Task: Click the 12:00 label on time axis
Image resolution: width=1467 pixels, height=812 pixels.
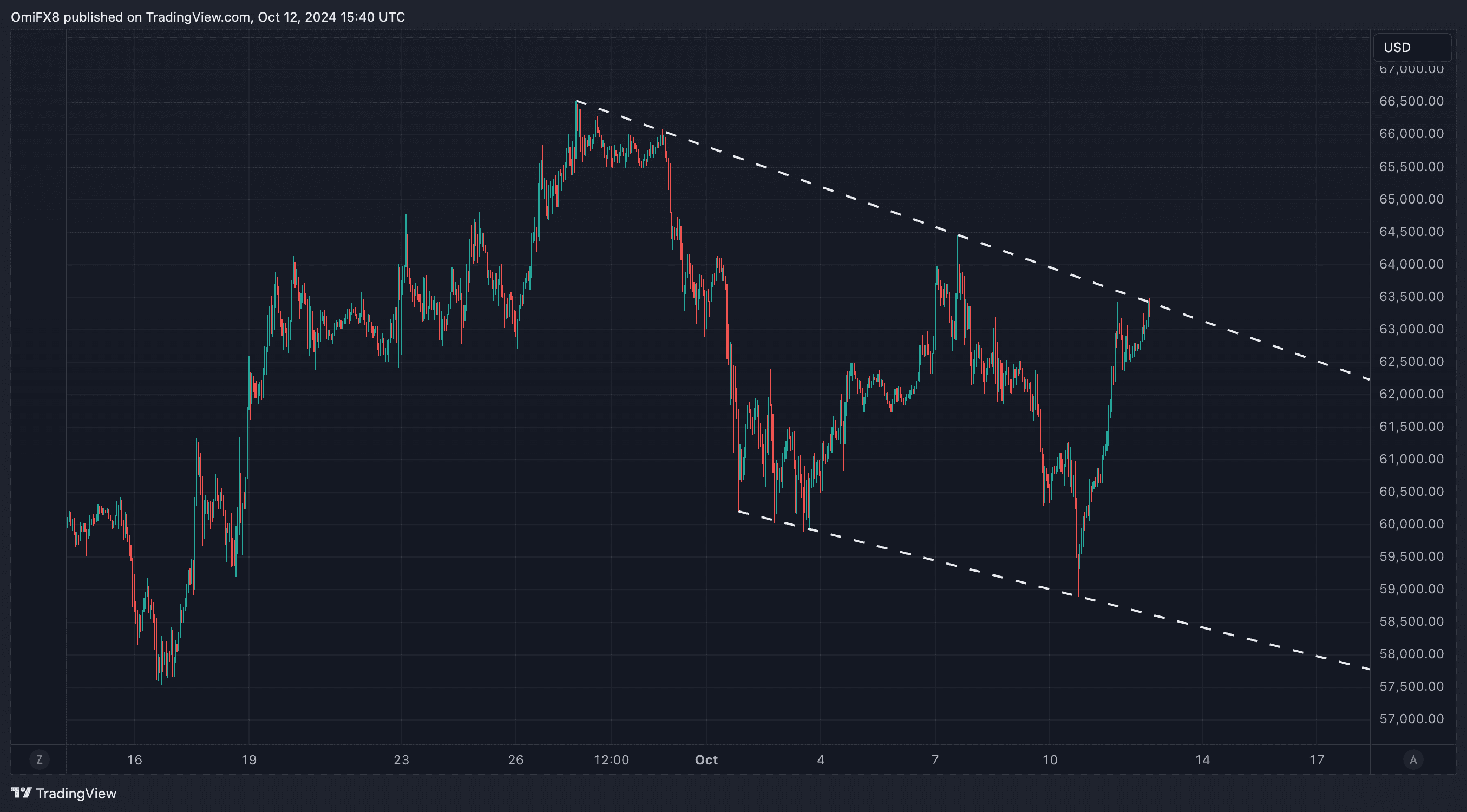Action: tap(611, 759)
